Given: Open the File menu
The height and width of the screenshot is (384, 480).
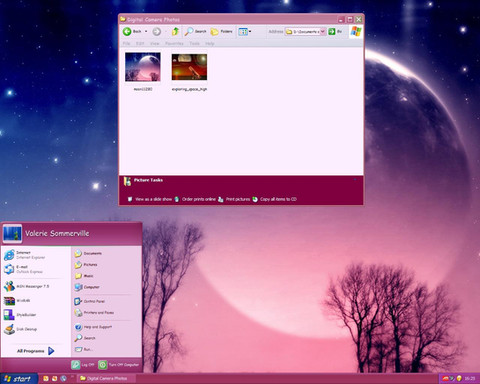Looking at the screenshot, I should 126,43.
